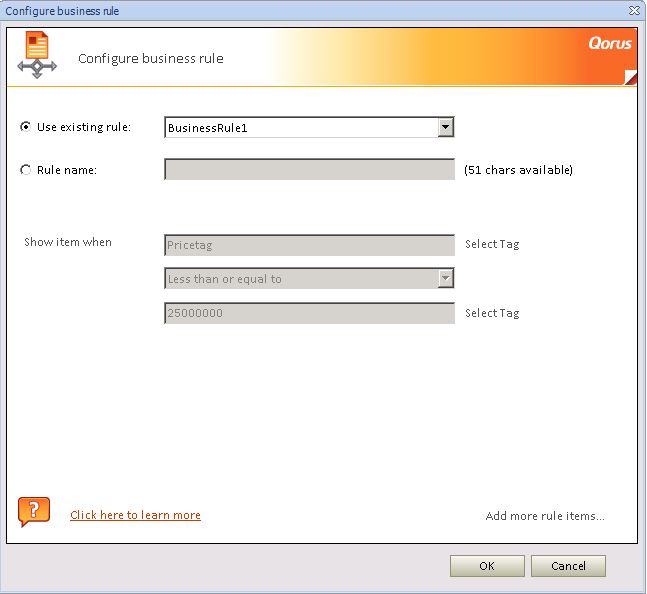Click the '(51 chars available)' text
This screenshot has height=594, width=647.
coord(518,170)
